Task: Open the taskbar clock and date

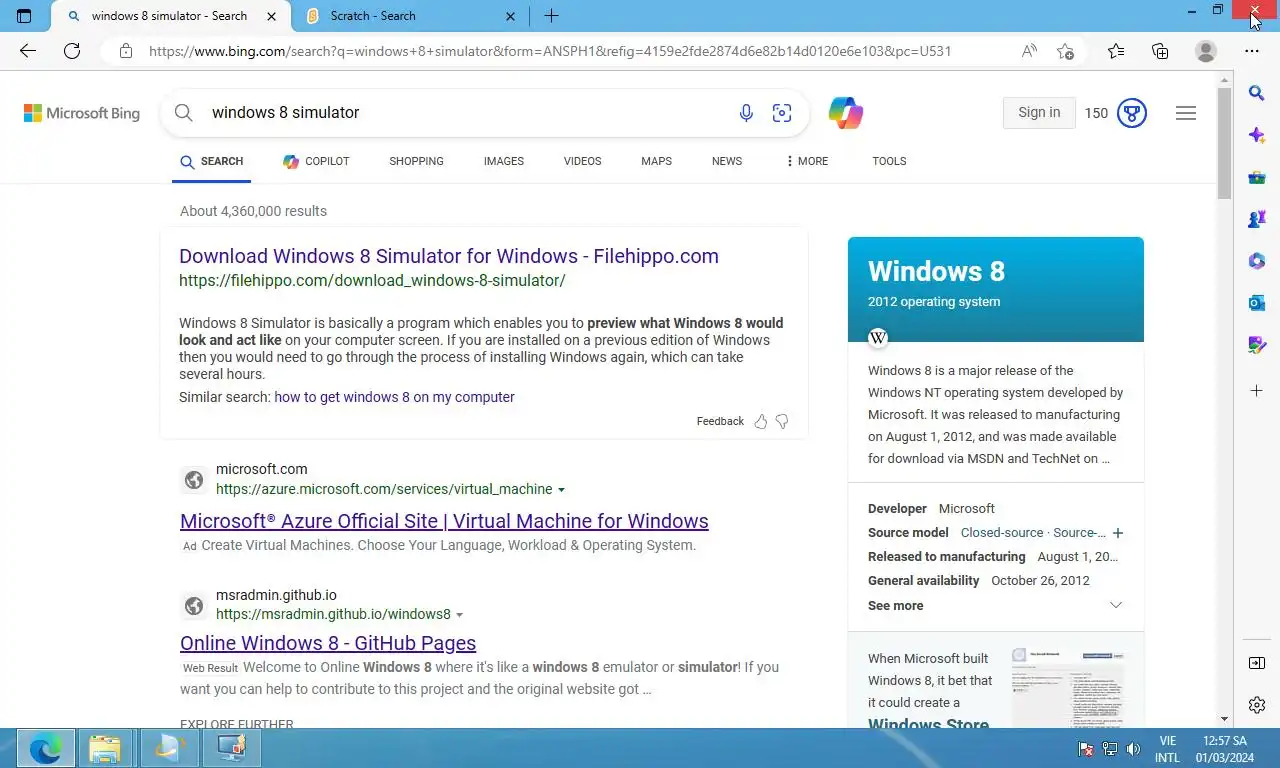Action: pos(1225,749)
